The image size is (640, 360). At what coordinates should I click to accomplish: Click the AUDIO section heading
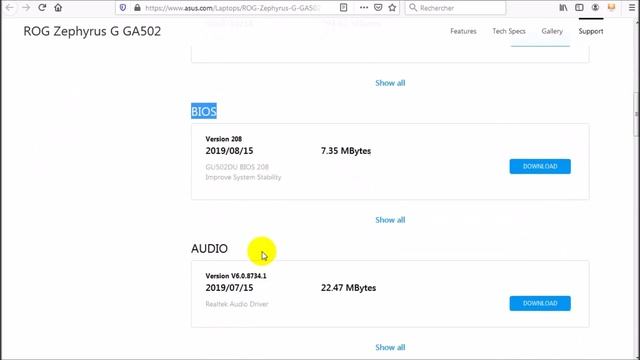tap(209, 249)
